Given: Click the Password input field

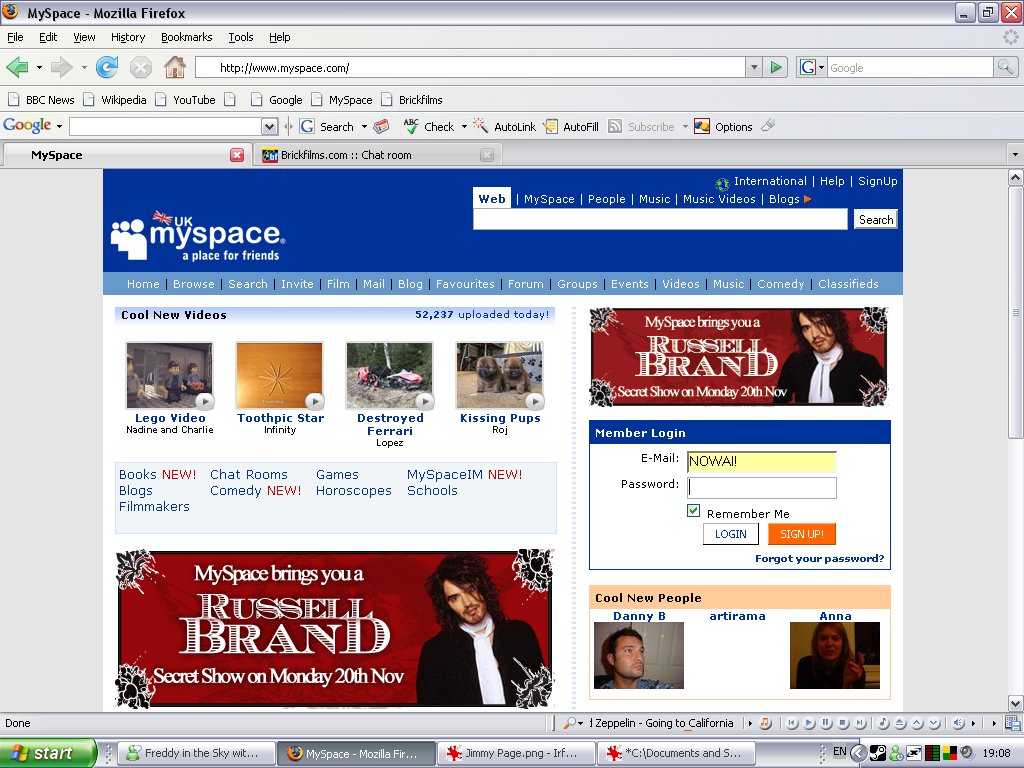Looking at the screenshot, I should point(761,487).
